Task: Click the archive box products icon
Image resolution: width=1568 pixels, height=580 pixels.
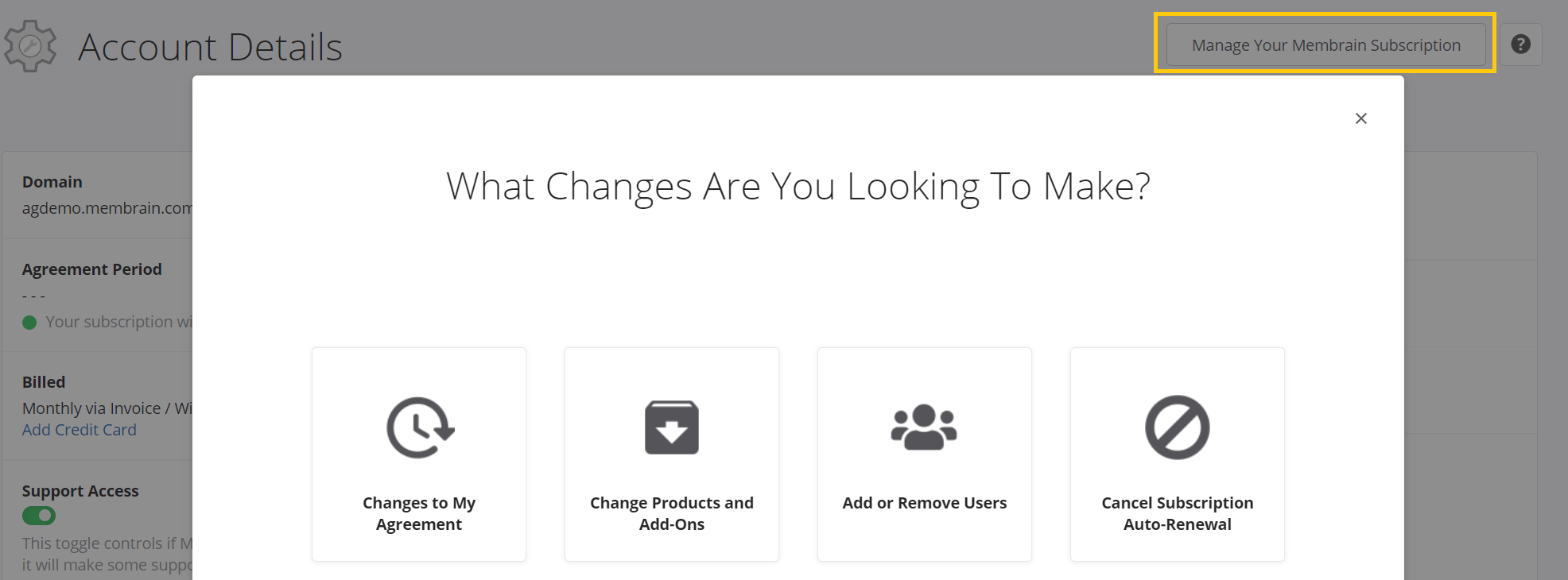Action: [x=672, y=427]
